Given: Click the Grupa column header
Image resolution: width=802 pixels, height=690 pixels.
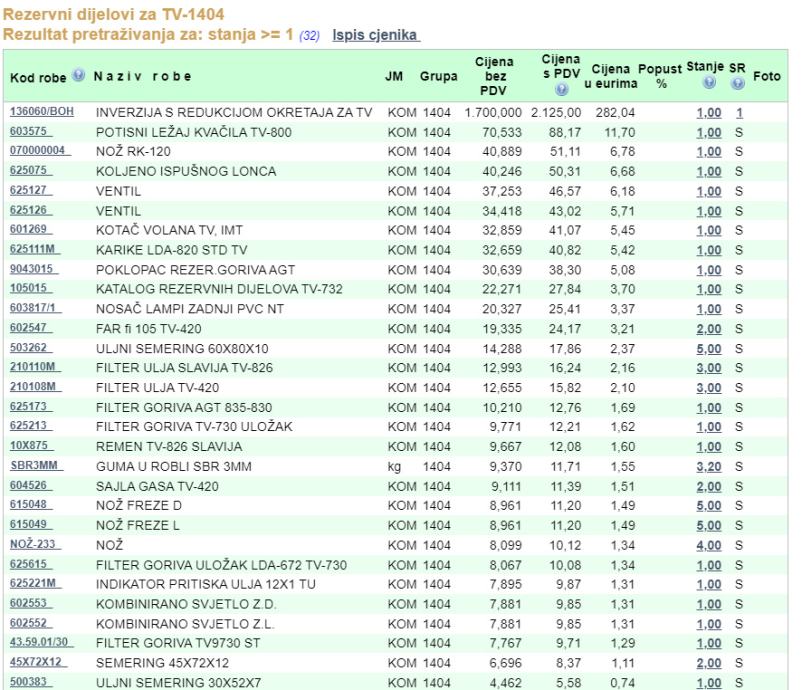Looking at the screenshot, I should pos(438,76).
